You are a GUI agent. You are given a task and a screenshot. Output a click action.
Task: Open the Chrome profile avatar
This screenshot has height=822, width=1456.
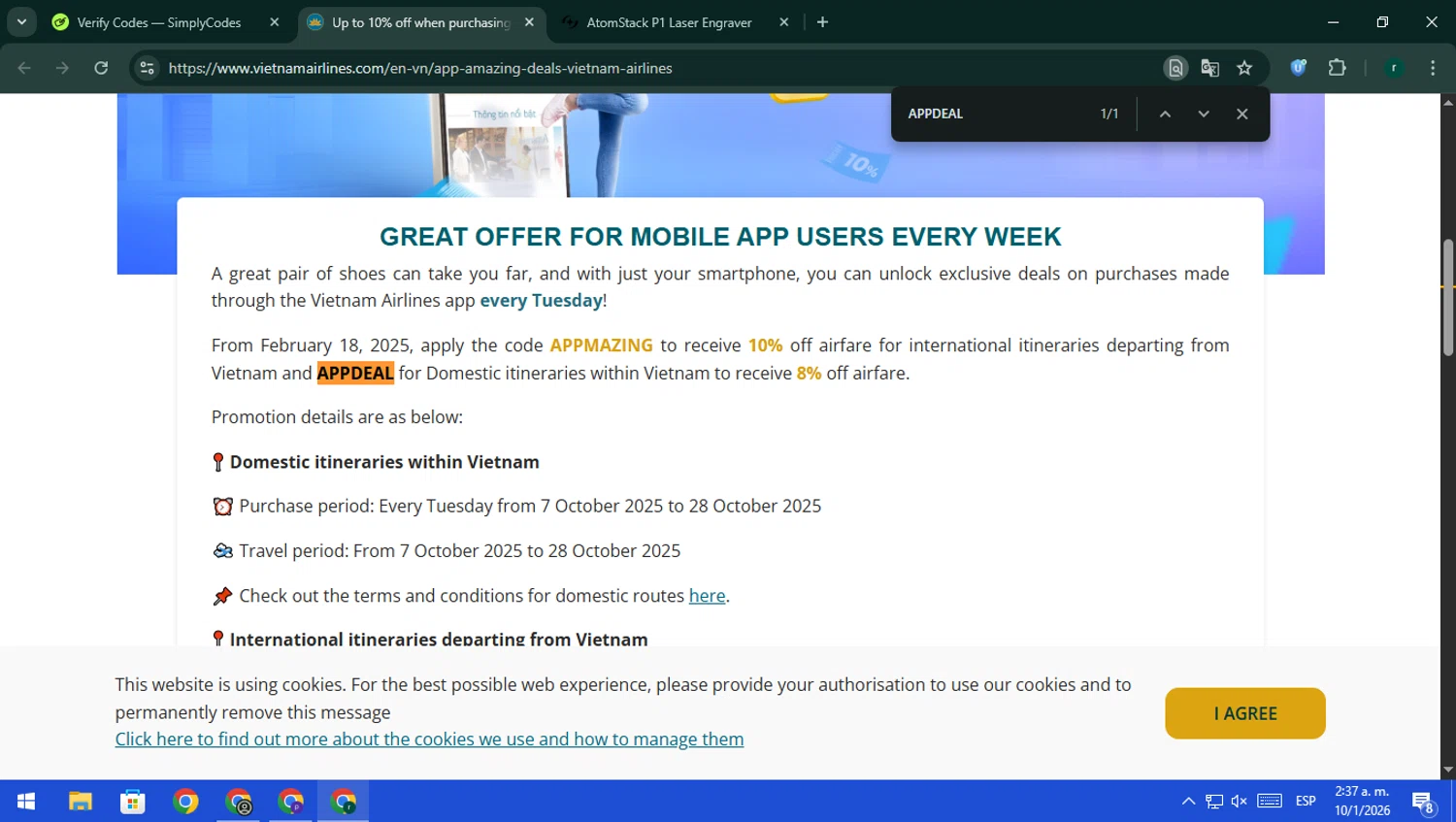tap(1394, 68)
